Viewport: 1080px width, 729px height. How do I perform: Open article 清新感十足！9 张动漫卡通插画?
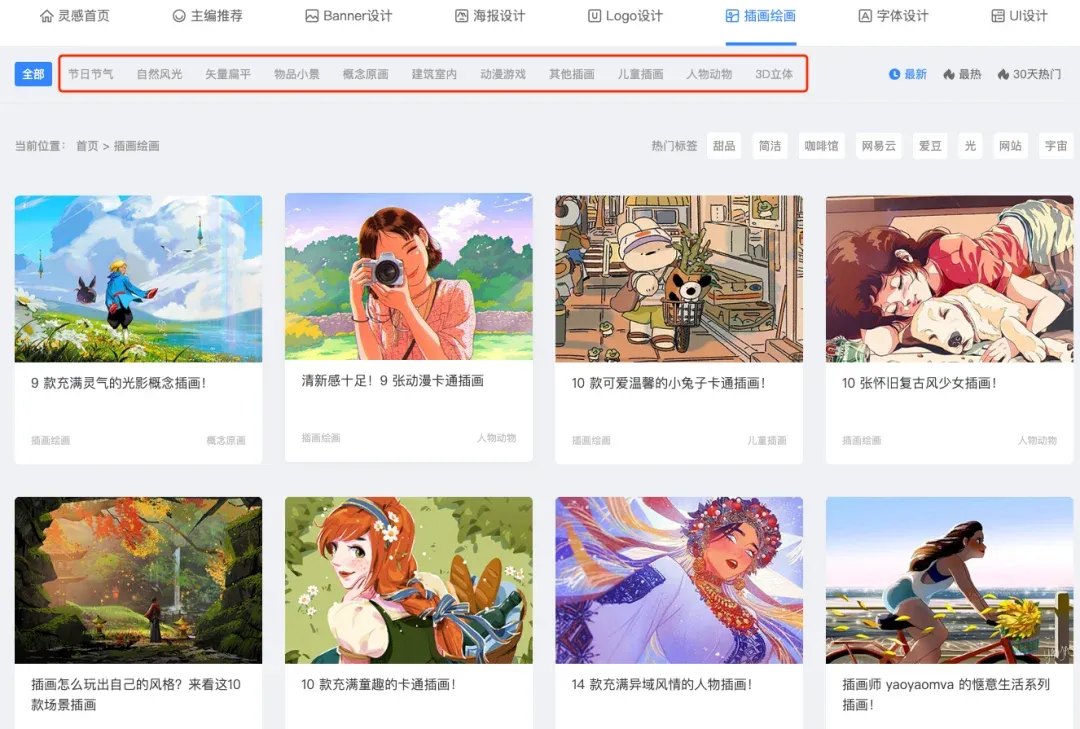(x=393, y=380)
